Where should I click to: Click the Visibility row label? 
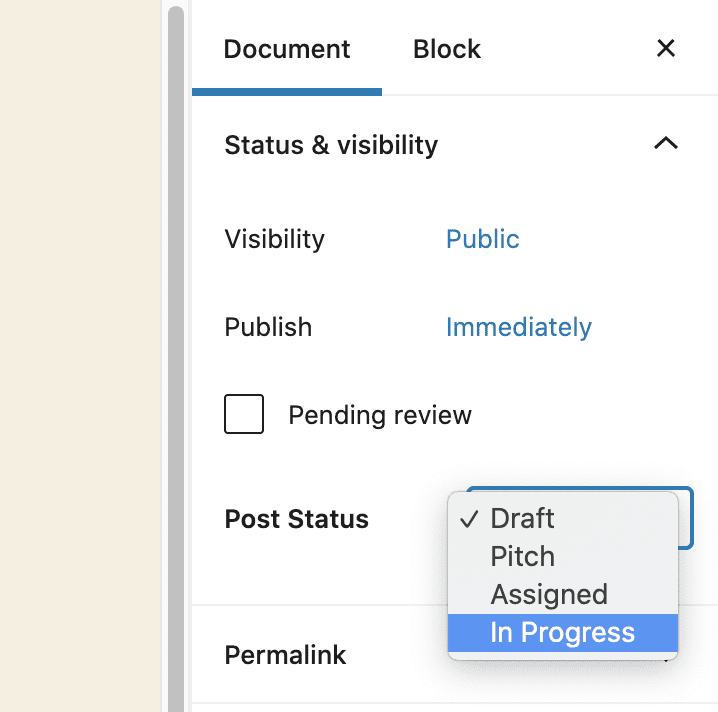click(x=274, y=240)
